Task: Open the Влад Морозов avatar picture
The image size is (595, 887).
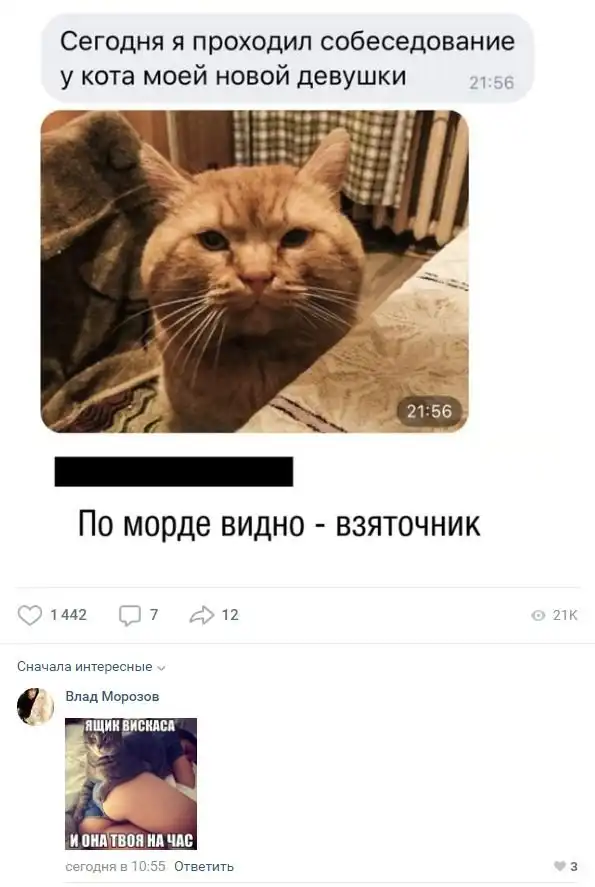Action: pos(35,707)
